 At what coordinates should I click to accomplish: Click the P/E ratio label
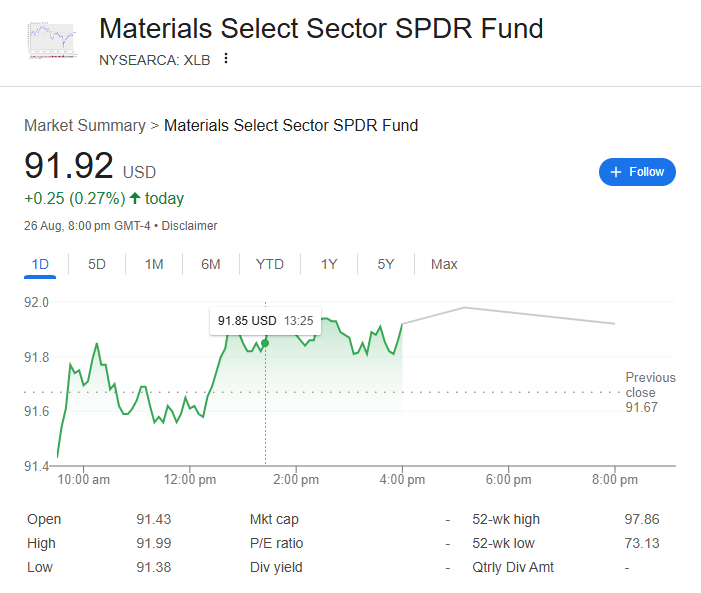(x=276, y=543)
